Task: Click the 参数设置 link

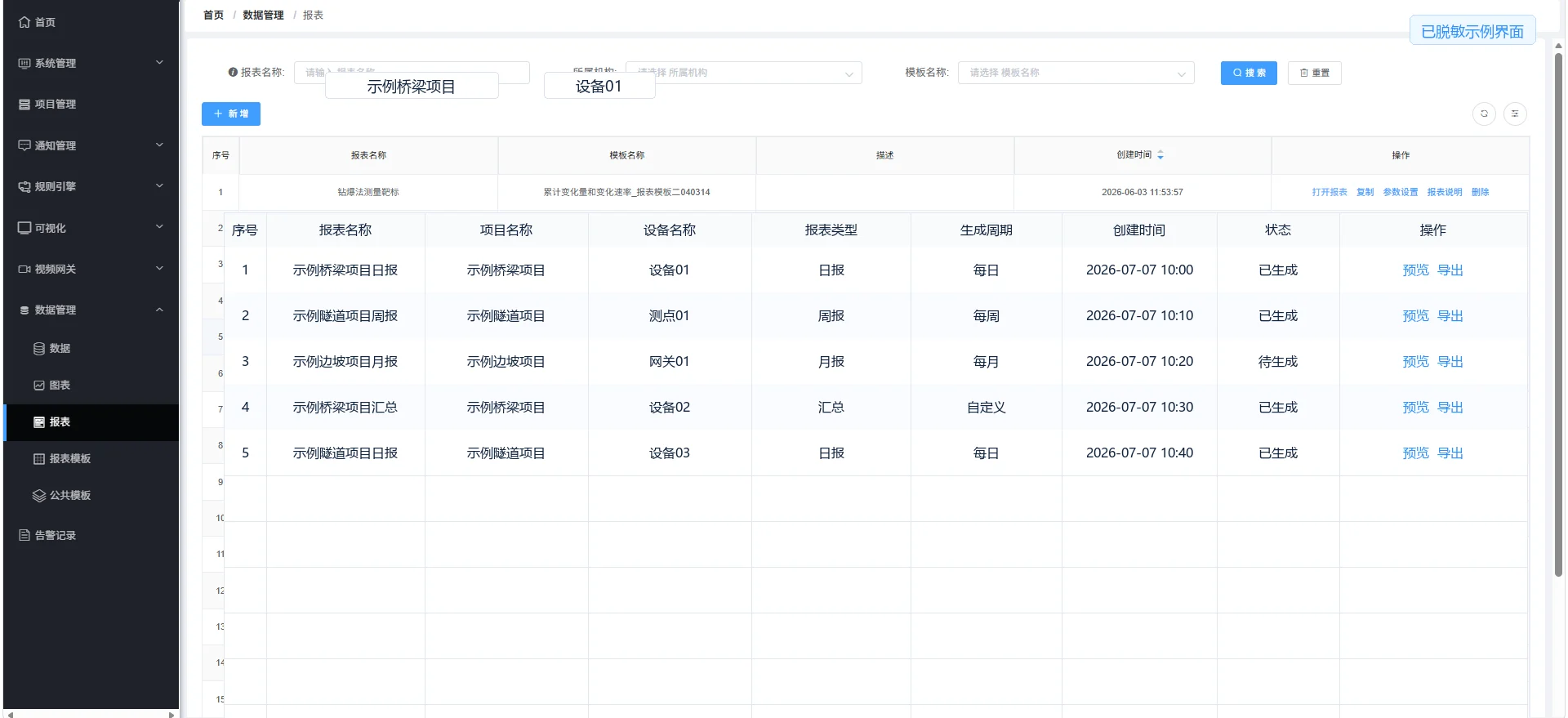Action: pos(1401,192)
